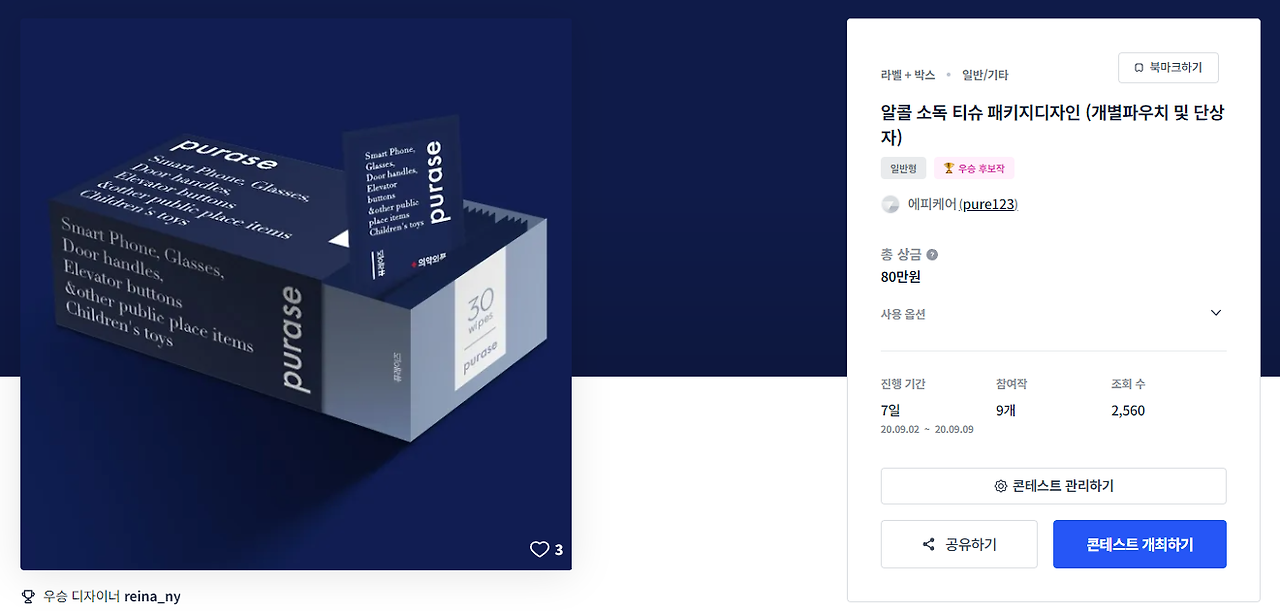Click the bookmark icon in 북마크하기

tap(1138, 68)
